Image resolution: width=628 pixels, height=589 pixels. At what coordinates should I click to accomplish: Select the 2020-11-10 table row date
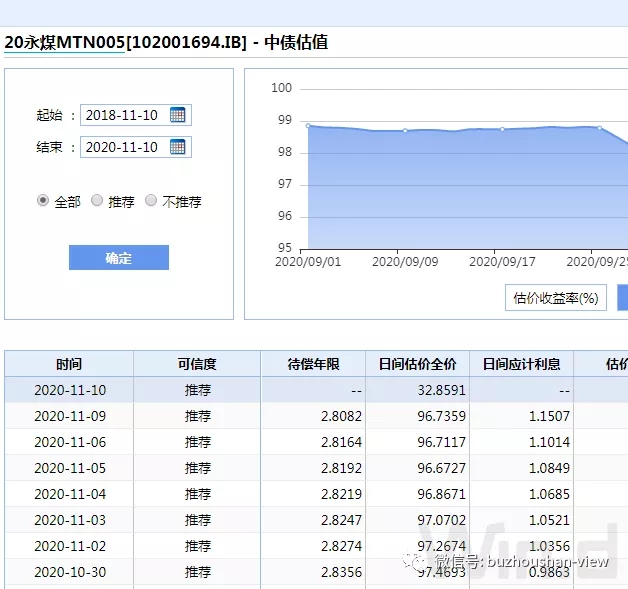point(70,390)
